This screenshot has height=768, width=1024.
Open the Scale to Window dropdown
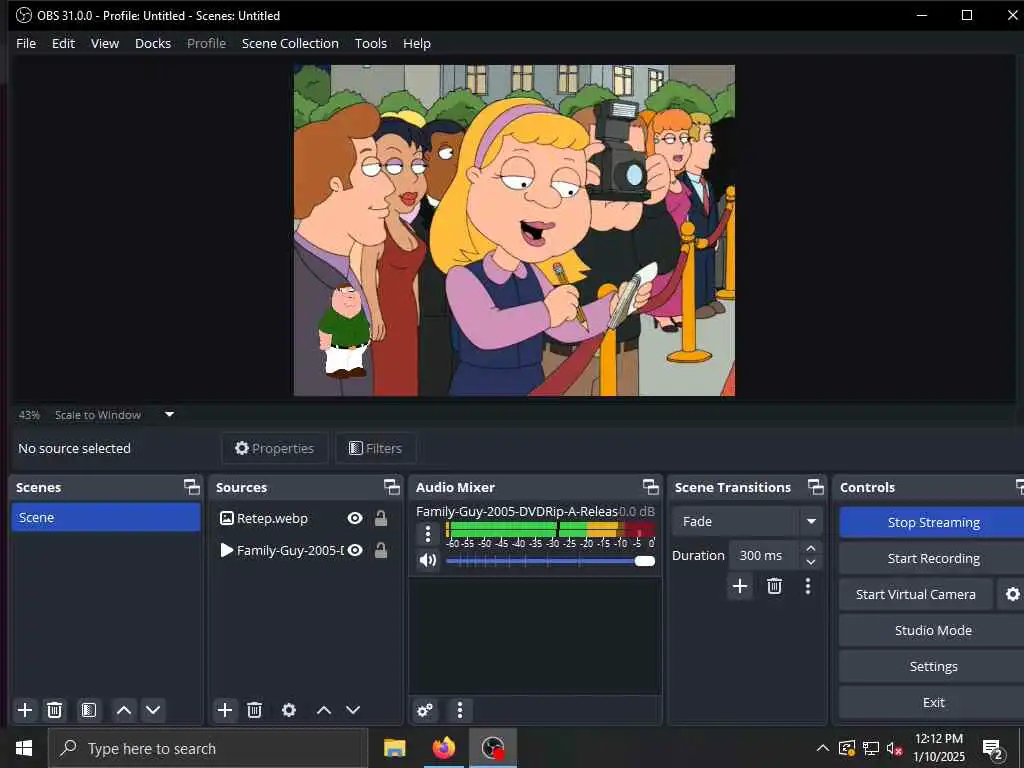point(169,415)
